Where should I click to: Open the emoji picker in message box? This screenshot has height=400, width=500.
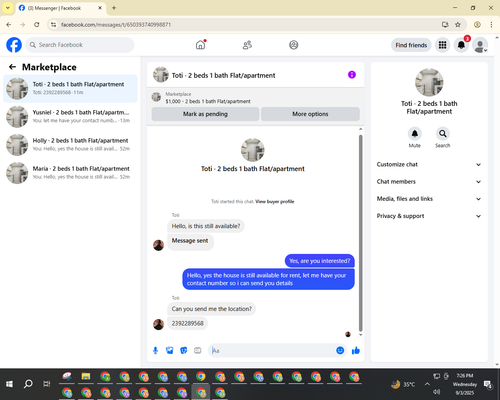pos(340,350)
